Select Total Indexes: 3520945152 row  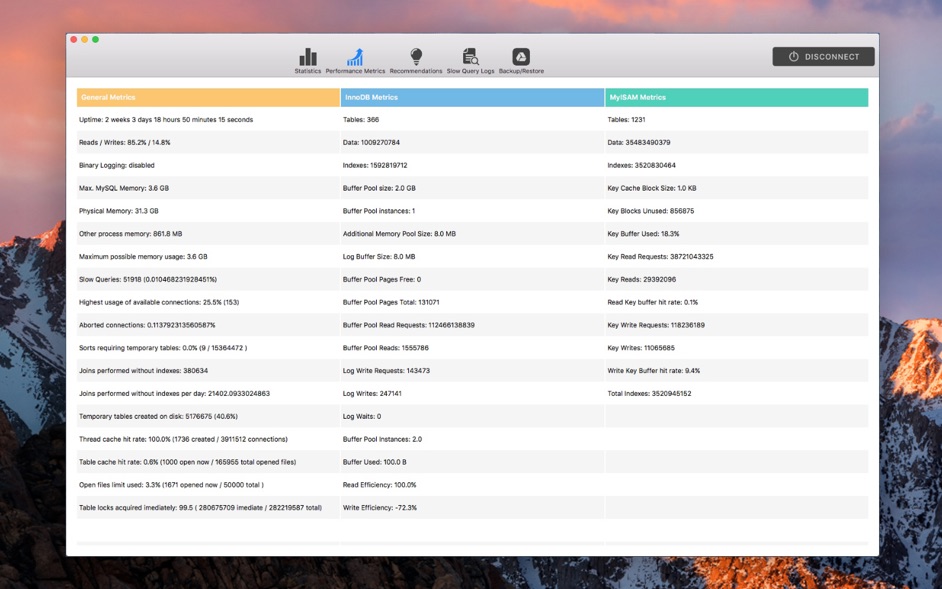(737, 394)
